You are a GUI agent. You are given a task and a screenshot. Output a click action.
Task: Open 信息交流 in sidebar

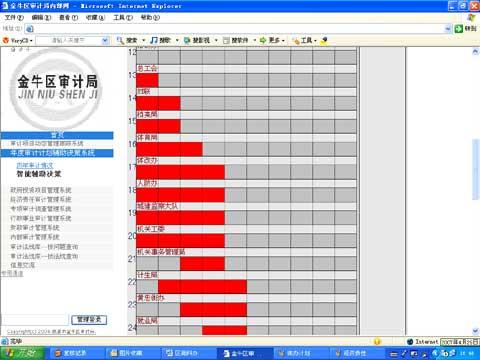(22, 265)
